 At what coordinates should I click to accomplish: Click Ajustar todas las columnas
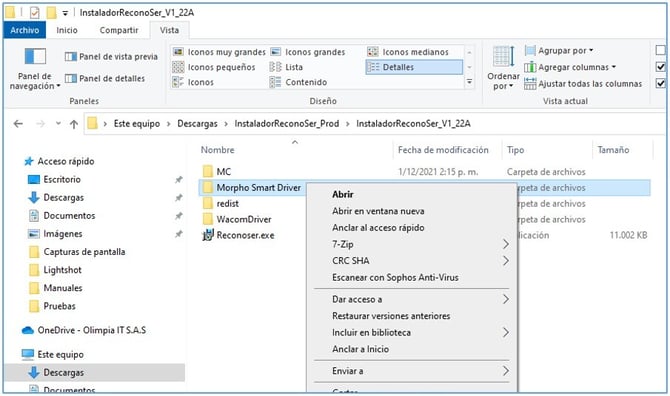(583, 84)
